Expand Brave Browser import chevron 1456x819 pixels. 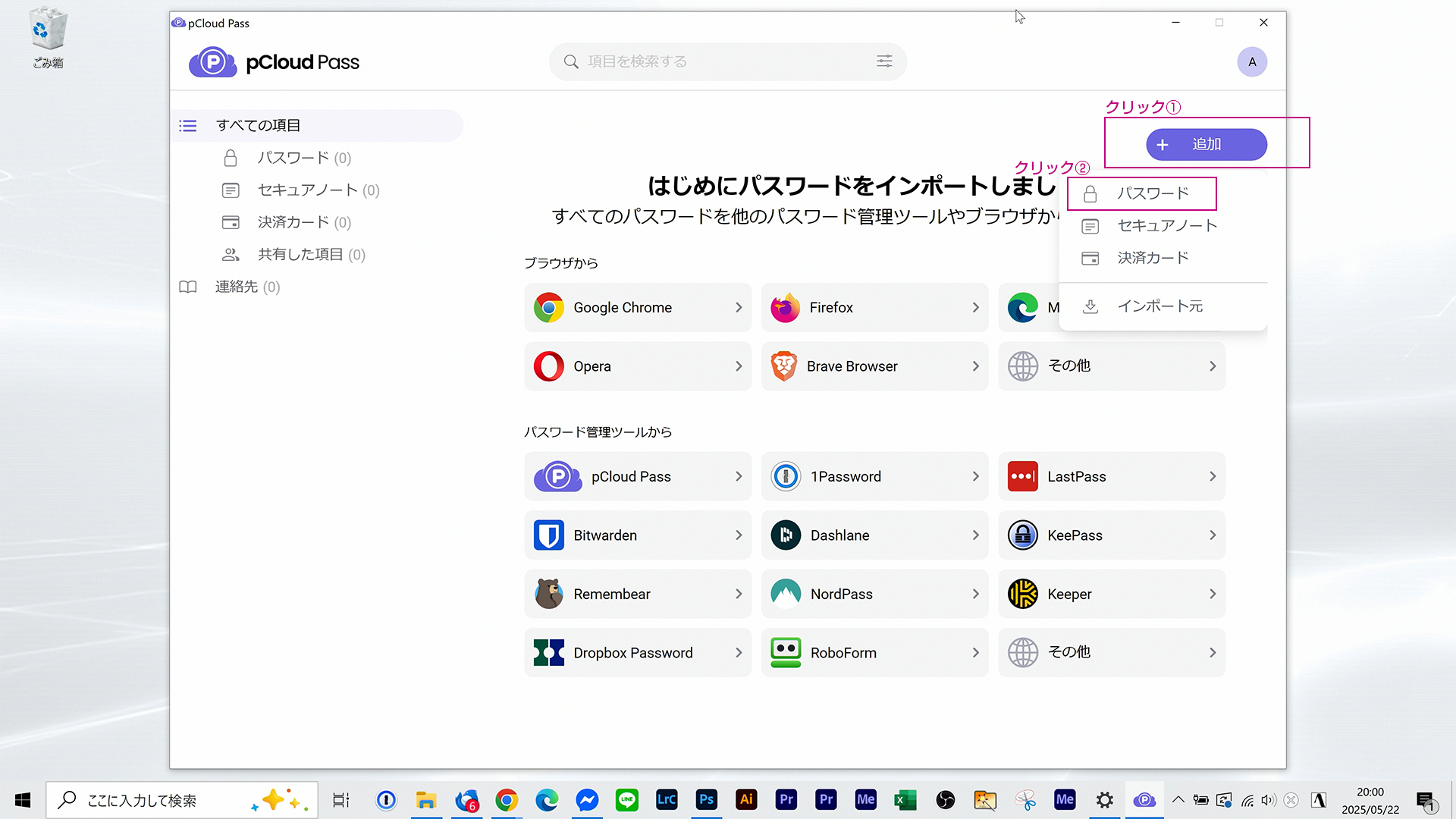coord(975,366)
